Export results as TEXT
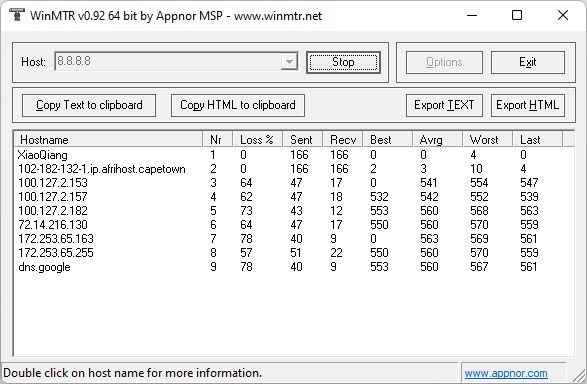Viewport: 587px width, 384px height. click(444, 105)
